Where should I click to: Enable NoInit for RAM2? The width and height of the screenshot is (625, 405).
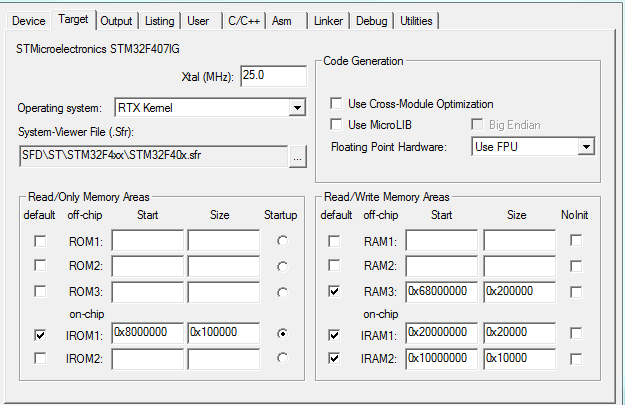tap(576, 266)
